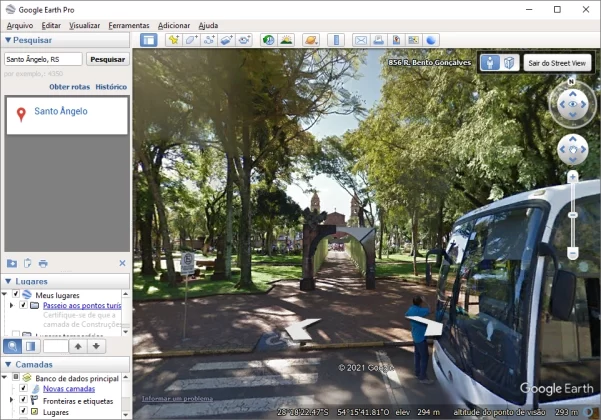Add a placemark with the pushpin icon
601x420 pixels.
tap(174, 40)
